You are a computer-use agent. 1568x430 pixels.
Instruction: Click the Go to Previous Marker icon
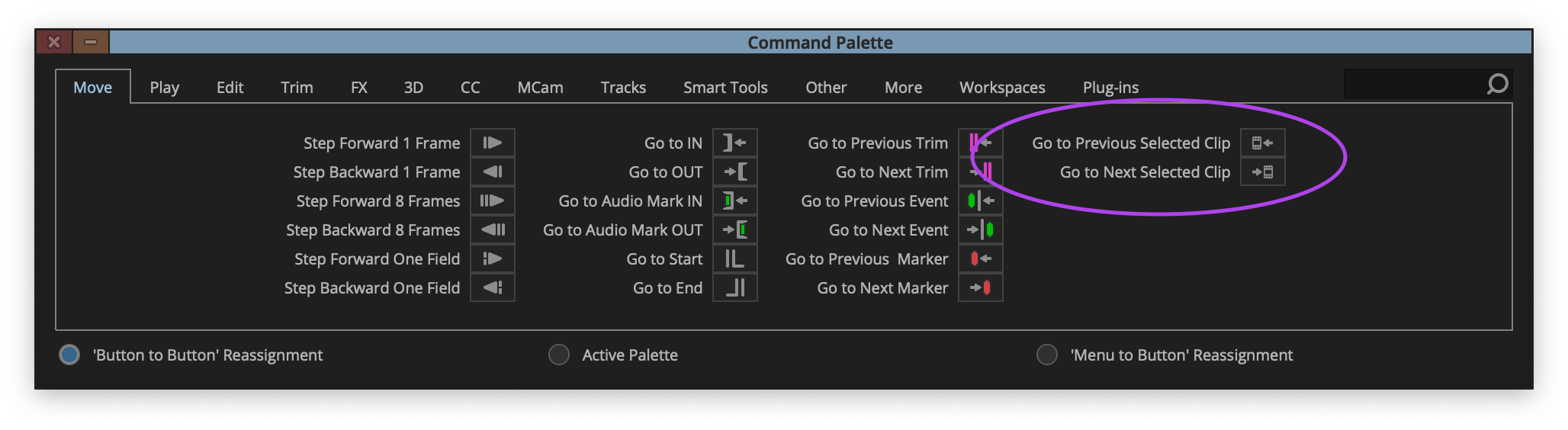tap(981, 258)
